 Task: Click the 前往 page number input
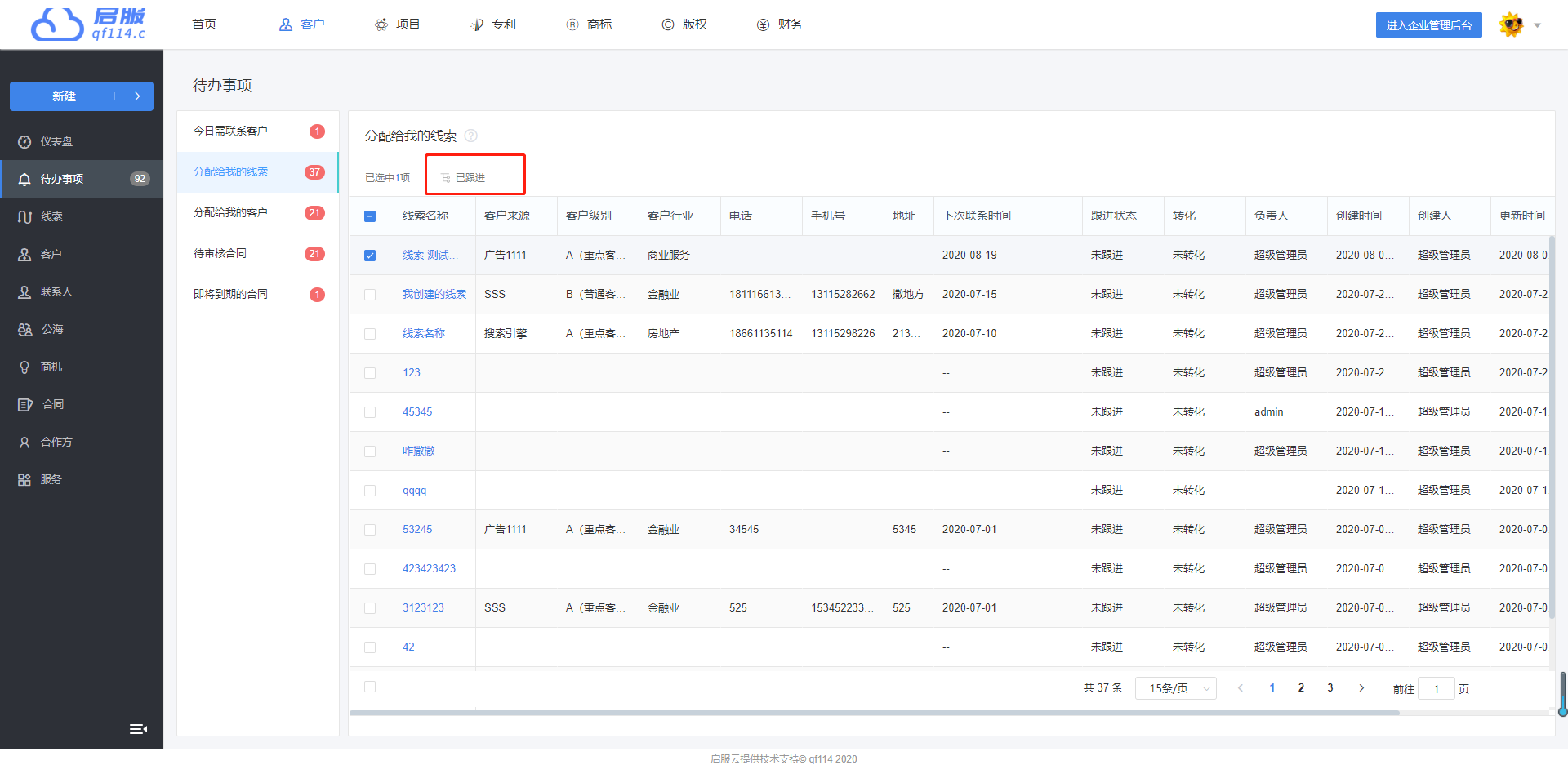tap(1437, 689)
